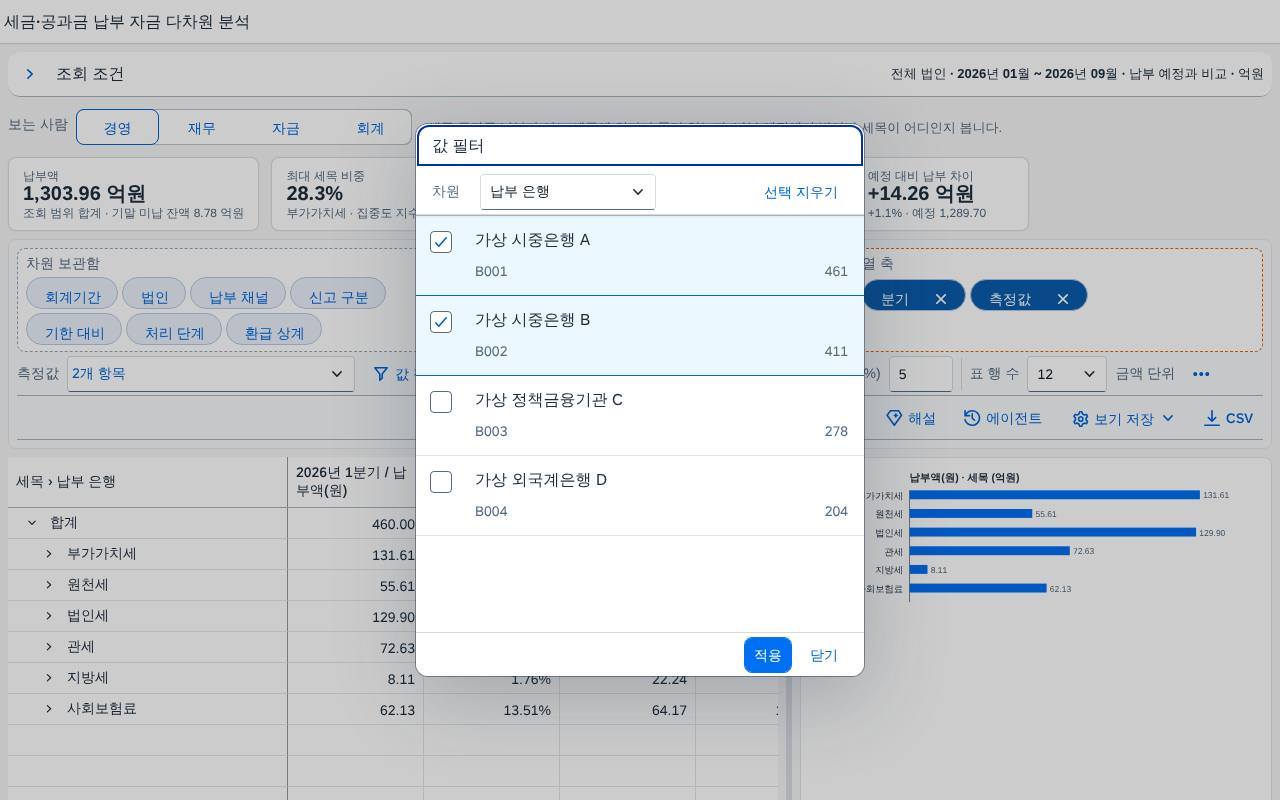The height and width of the screenshot is (800, 1280).
Task: Select the 처리 단계 dimension chip
Action: 174,330
